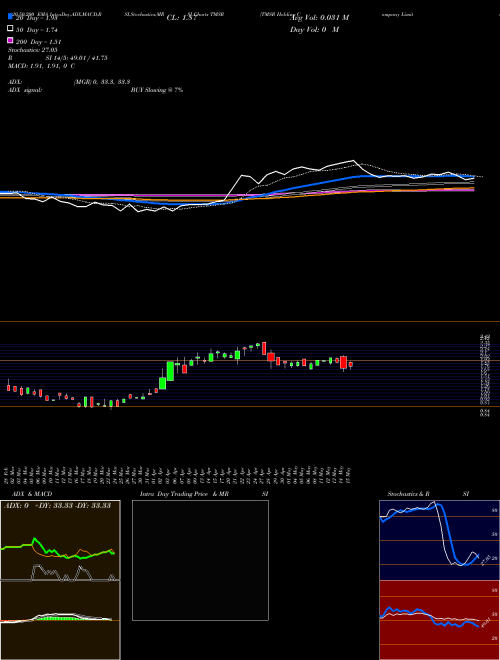
Task: Click the highest red candlestick near the price peak
Action: pos(264,349)
